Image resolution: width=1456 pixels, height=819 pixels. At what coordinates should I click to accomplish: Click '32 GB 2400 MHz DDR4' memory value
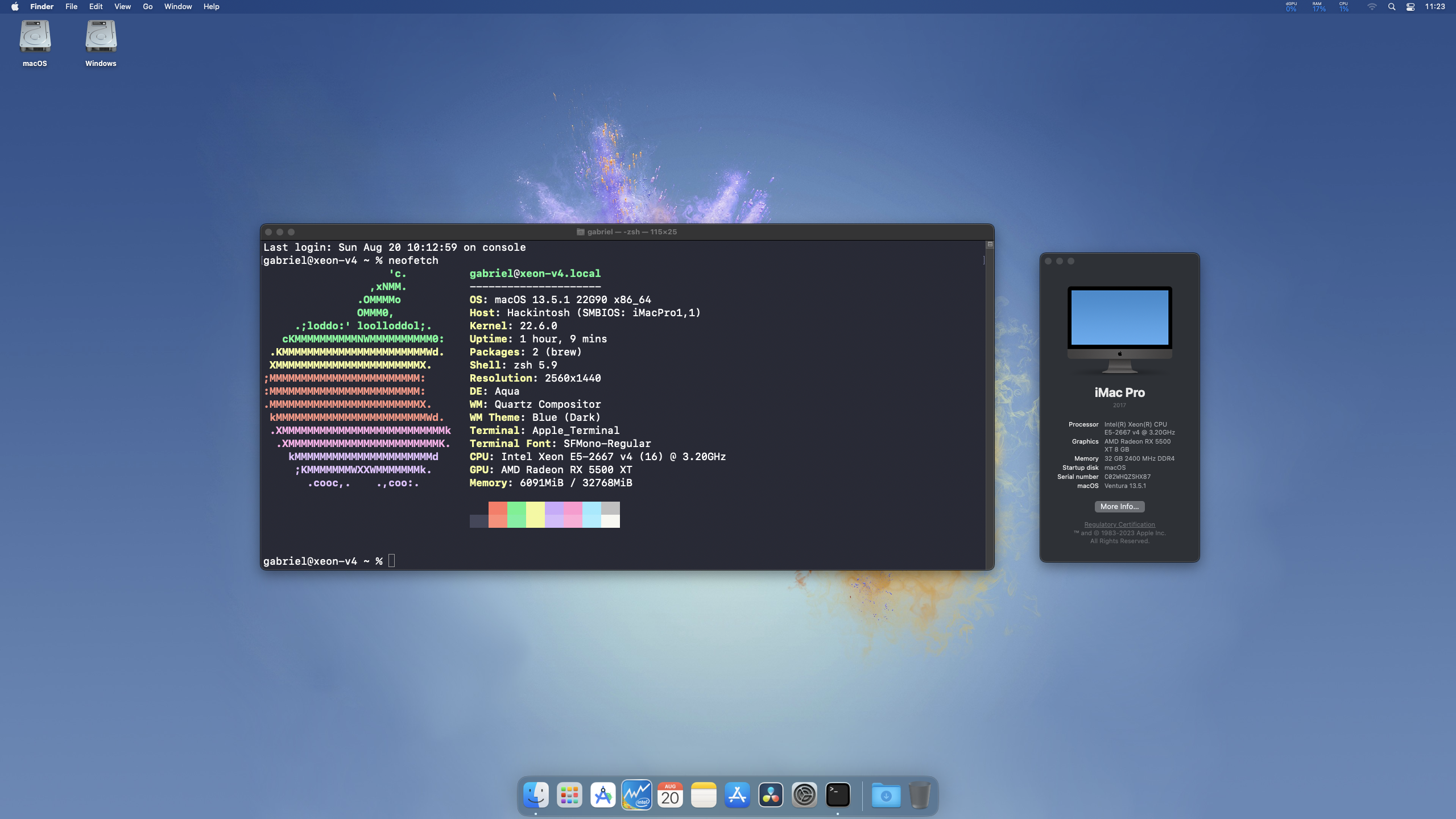(1139, 458)
